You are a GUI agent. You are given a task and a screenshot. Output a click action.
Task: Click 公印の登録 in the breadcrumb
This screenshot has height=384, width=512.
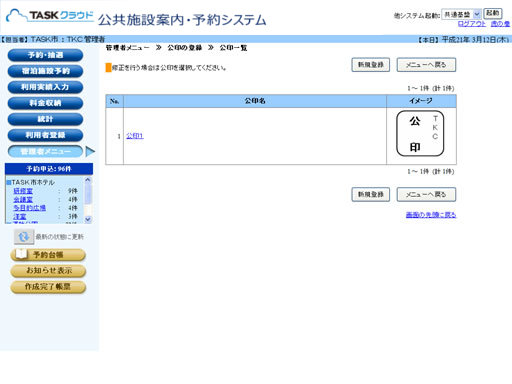tap(185, 48)
